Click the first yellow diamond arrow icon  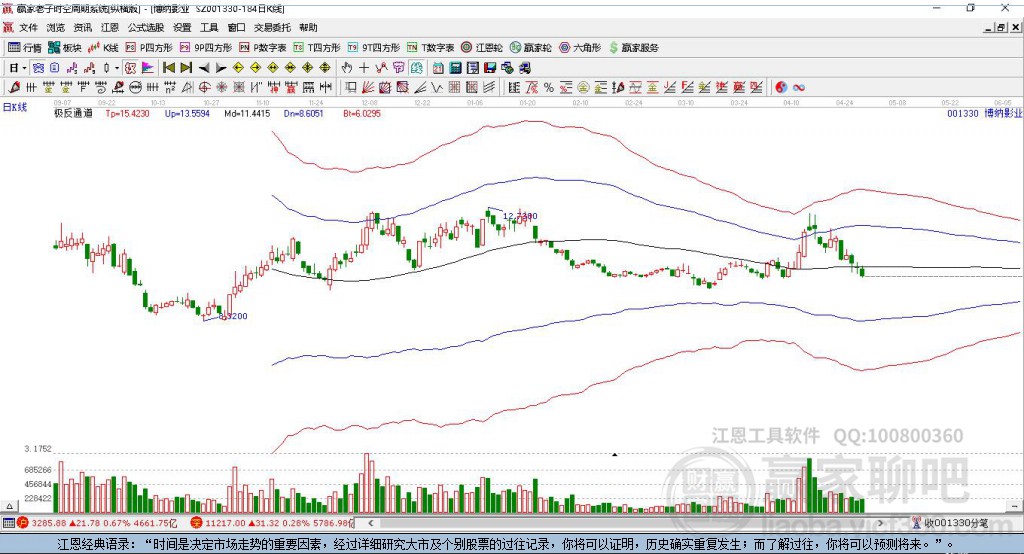coord(238,68)
